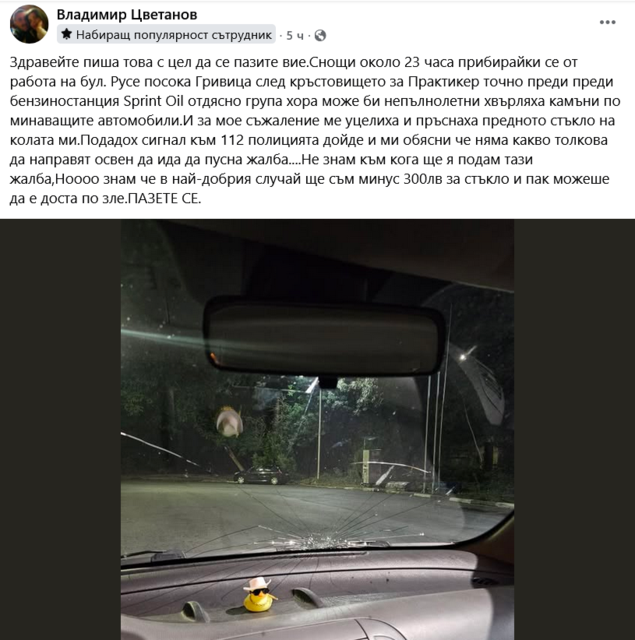Screen dimensions: 635x640
Task: Click the Набиращ популярност сътрудник badge label
Action: coord(174,35)
